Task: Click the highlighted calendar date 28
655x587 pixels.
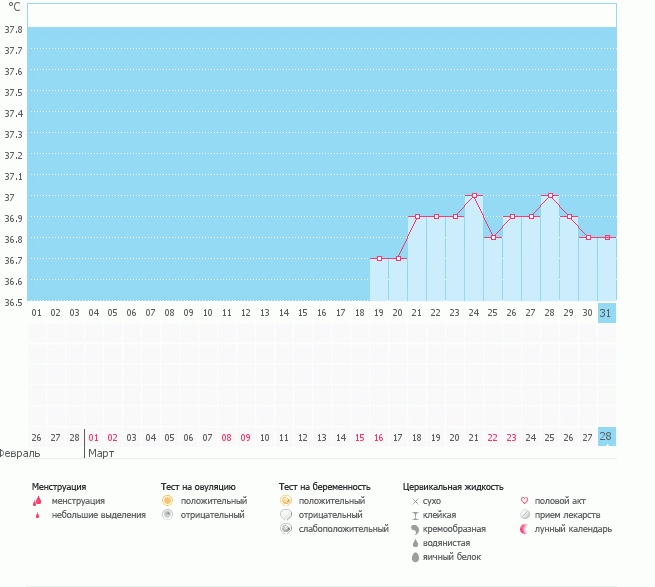Action: click(606, 437)
